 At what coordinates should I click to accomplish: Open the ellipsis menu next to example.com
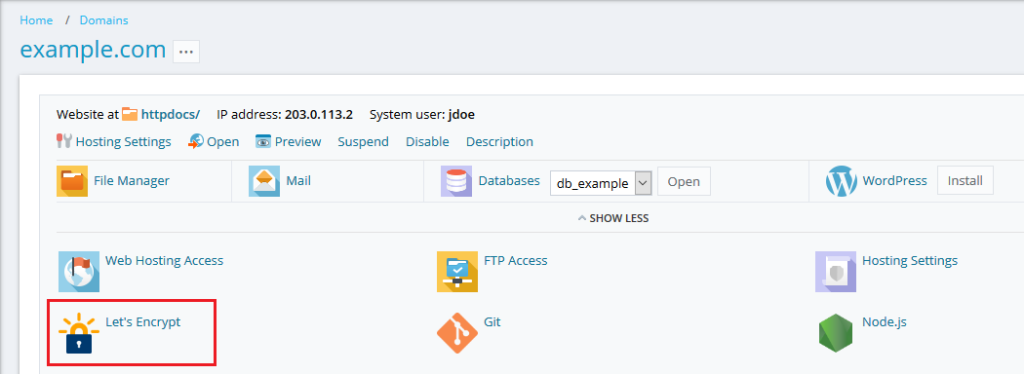coord(186,52)
